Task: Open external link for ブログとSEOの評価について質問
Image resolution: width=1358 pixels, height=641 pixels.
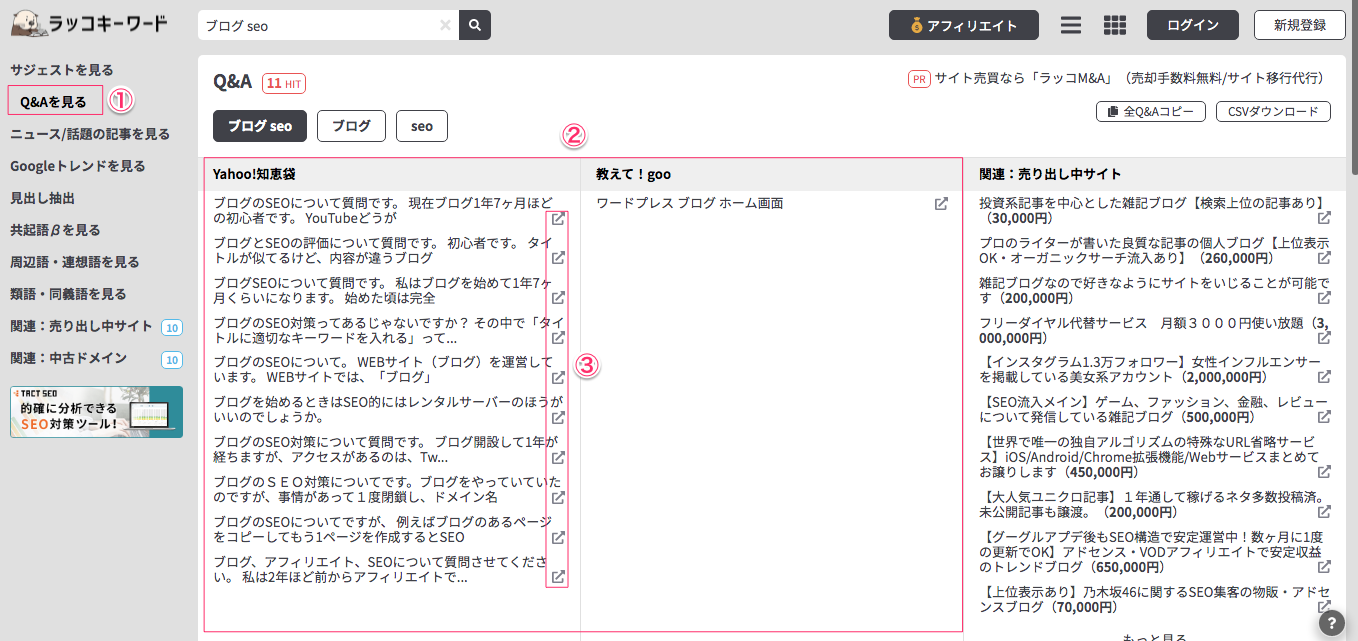Action: click(559, 258)
